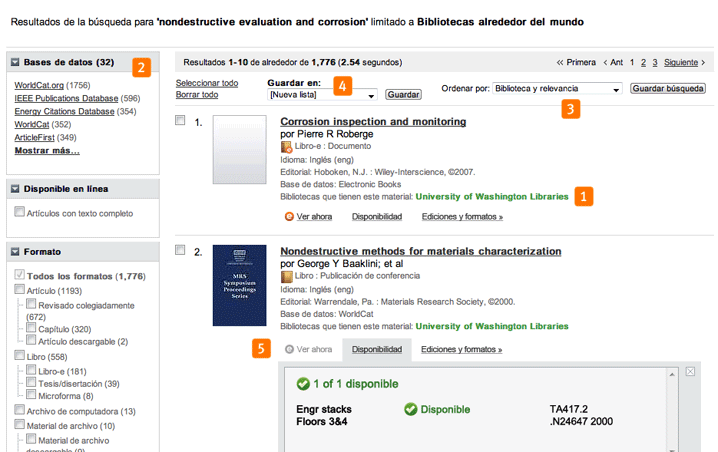Image resolution: width=718 pixels, height=452 pixels.
Task: Check Artículos con texto completo
Action: click(20, 213)
